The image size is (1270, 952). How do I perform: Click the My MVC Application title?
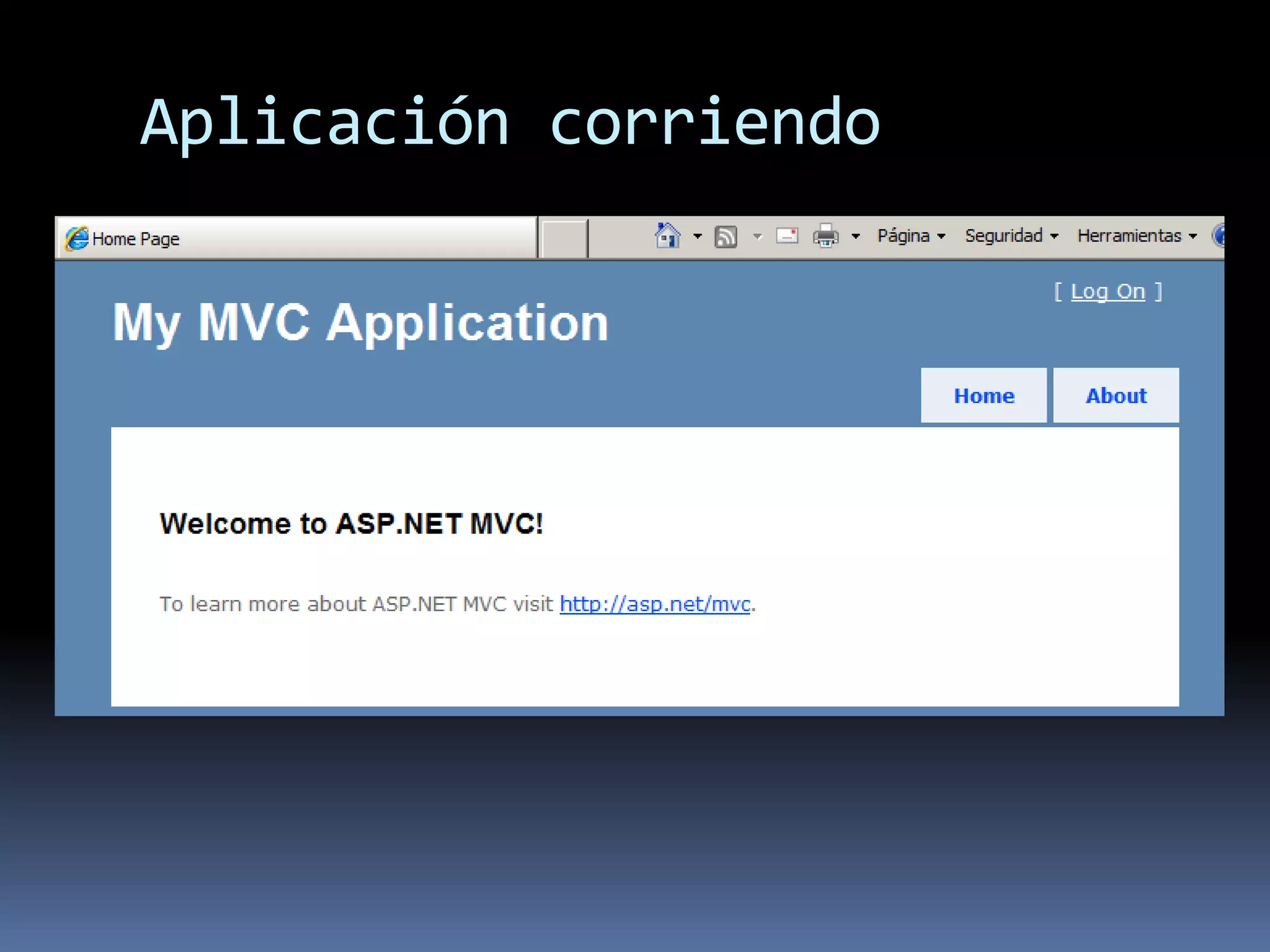[360, 322]
